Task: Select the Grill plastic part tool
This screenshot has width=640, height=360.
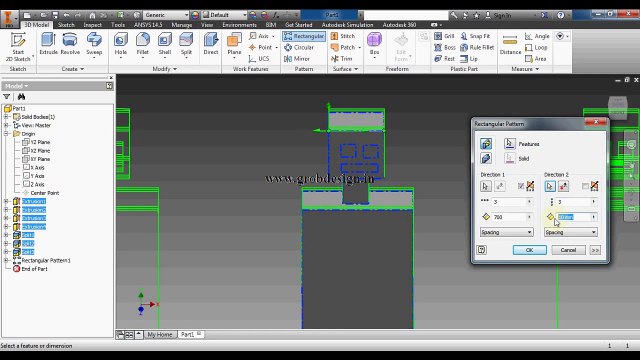Action: pyautogui.click(x=444, y=36)
